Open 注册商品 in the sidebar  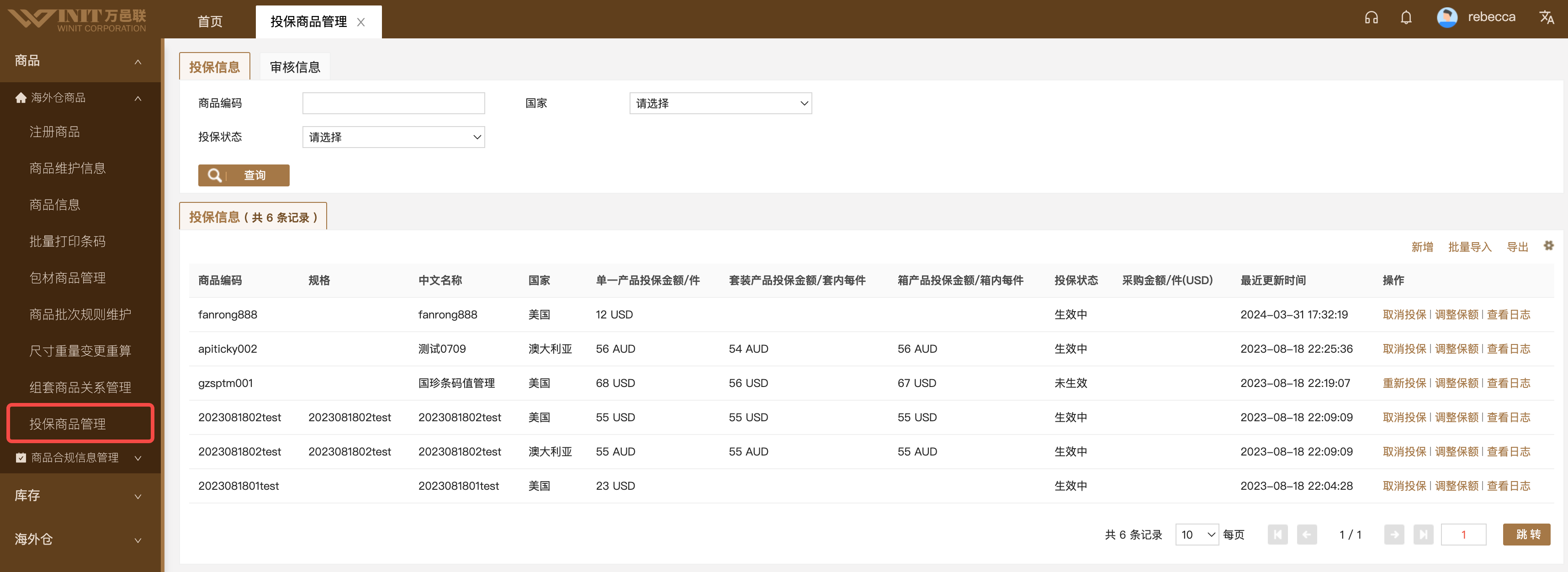pos(55,132)
